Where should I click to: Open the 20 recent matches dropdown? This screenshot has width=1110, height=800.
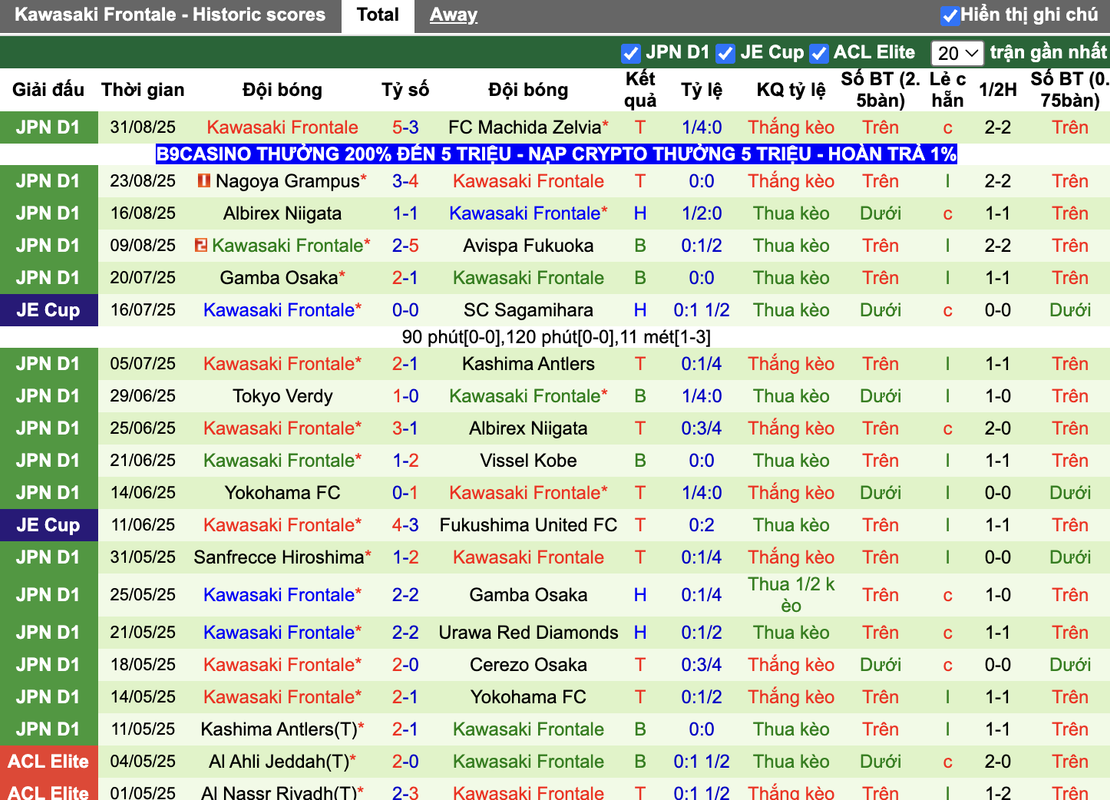pos(956,53)
